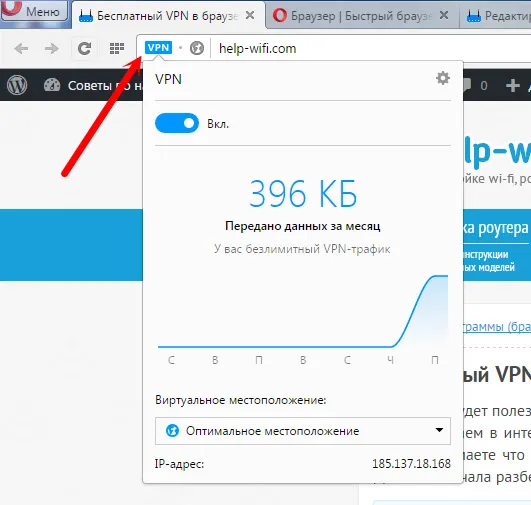
Task: Open the Советы по... site link
Action: [x=105, y=86]
